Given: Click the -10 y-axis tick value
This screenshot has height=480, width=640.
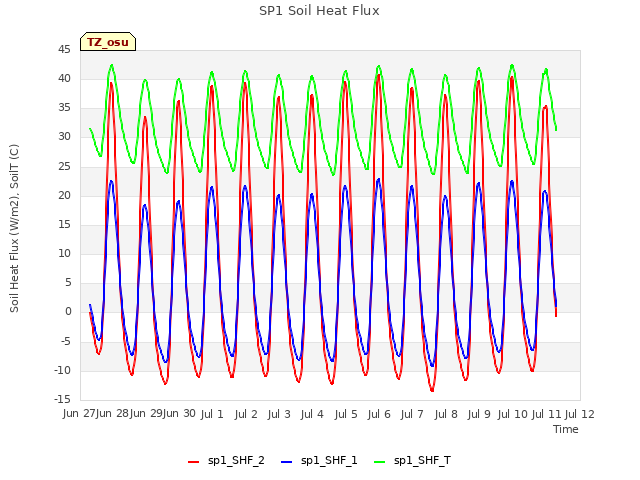Looking at the screenshot, I should tap(63, 371).
